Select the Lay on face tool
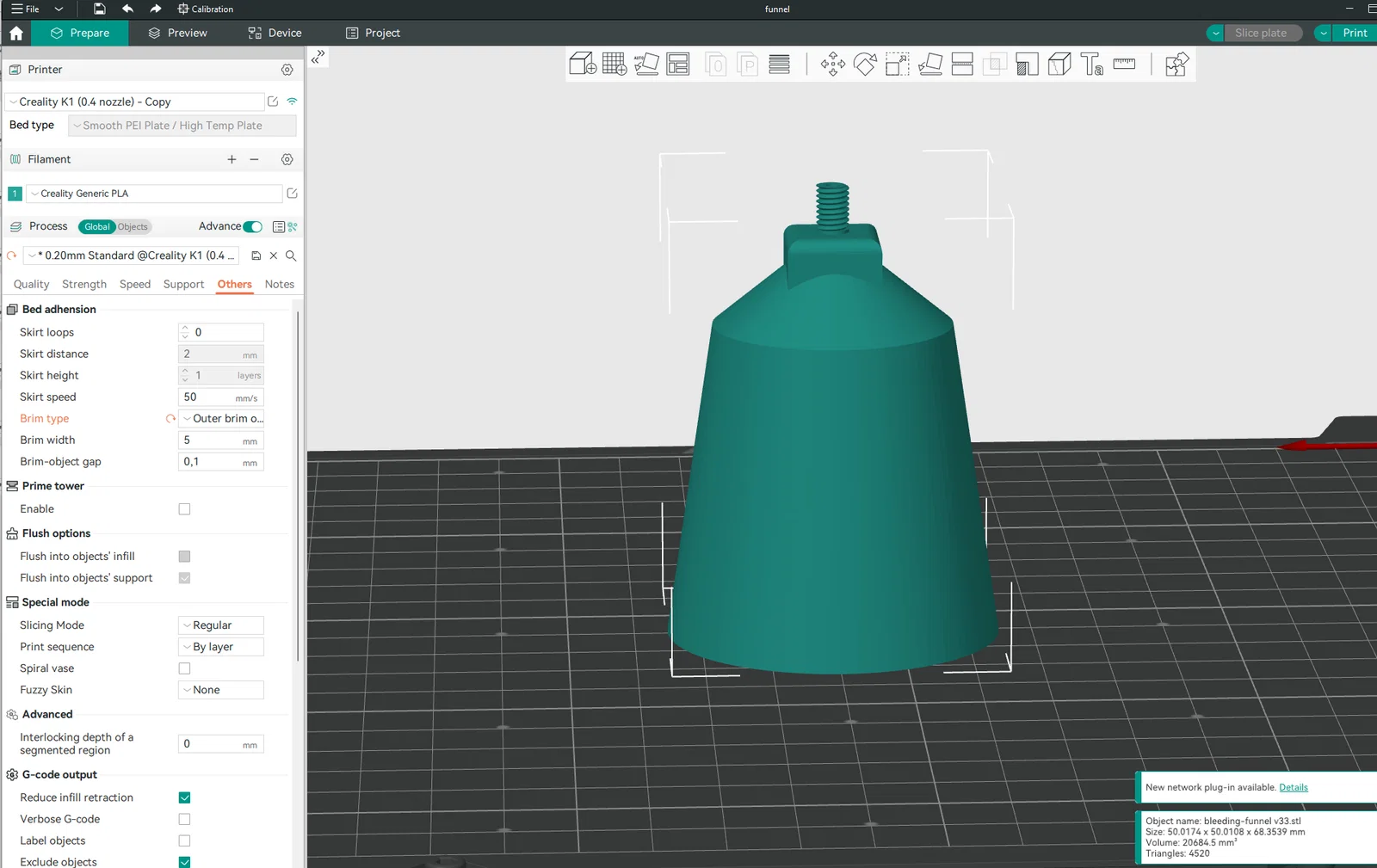This screenshot has width=1377, height=868. 930,64
